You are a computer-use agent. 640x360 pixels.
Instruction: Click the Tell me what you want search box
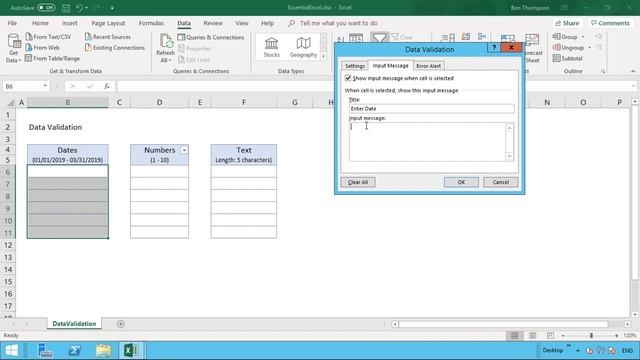tap(338, 23)
